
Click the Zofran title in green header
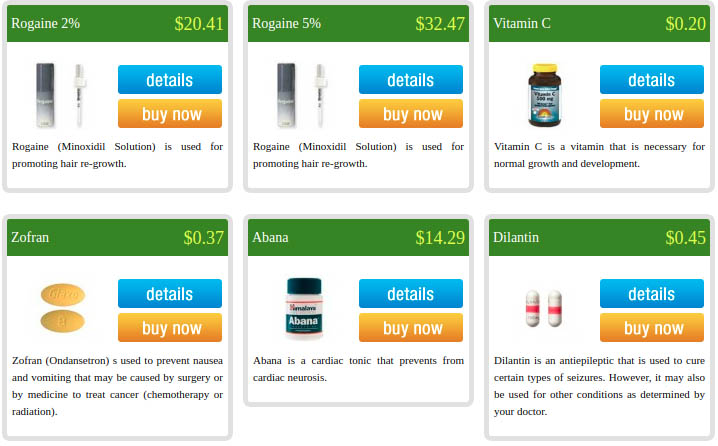pos(30,237)
